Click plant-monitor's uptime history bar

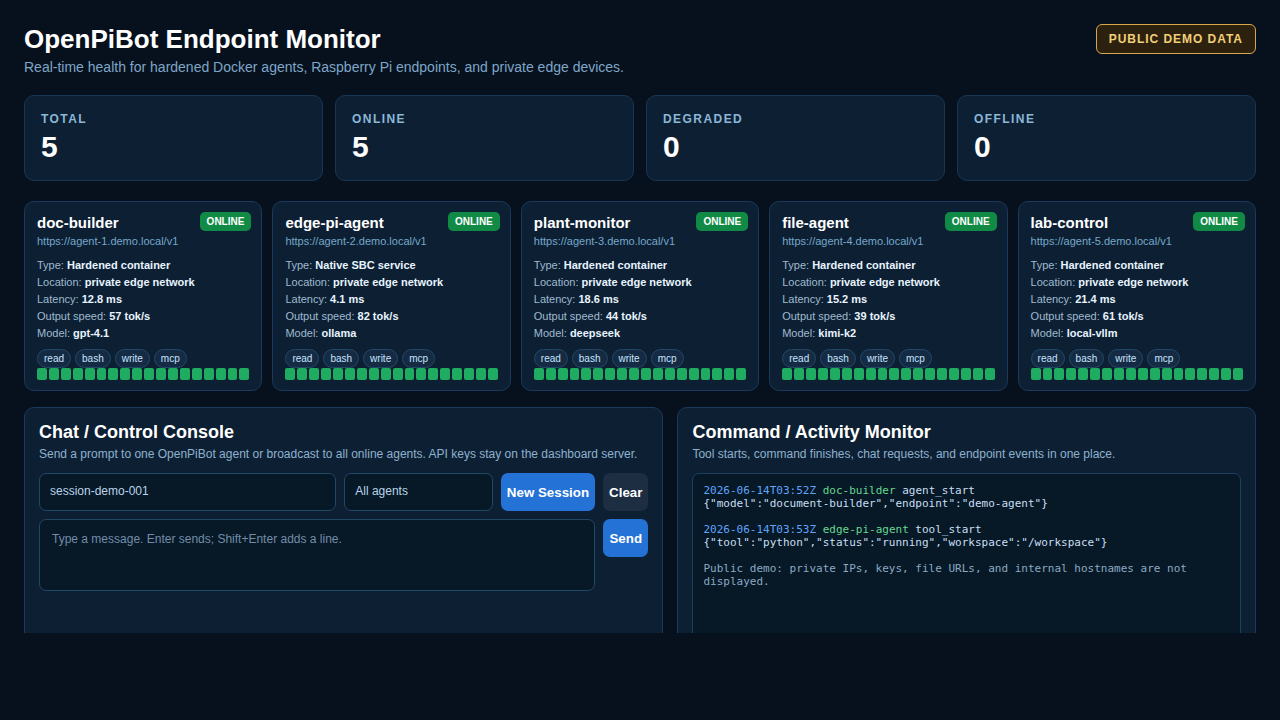click(640, 374)
